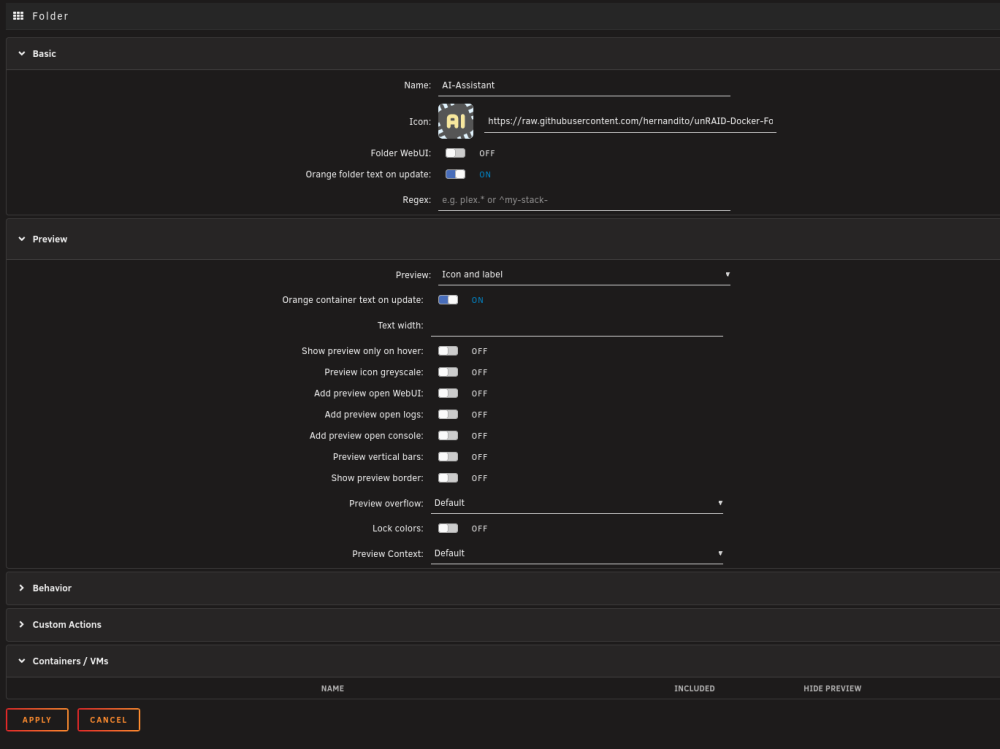Enable Add preview open console switch

click(448, 435)
